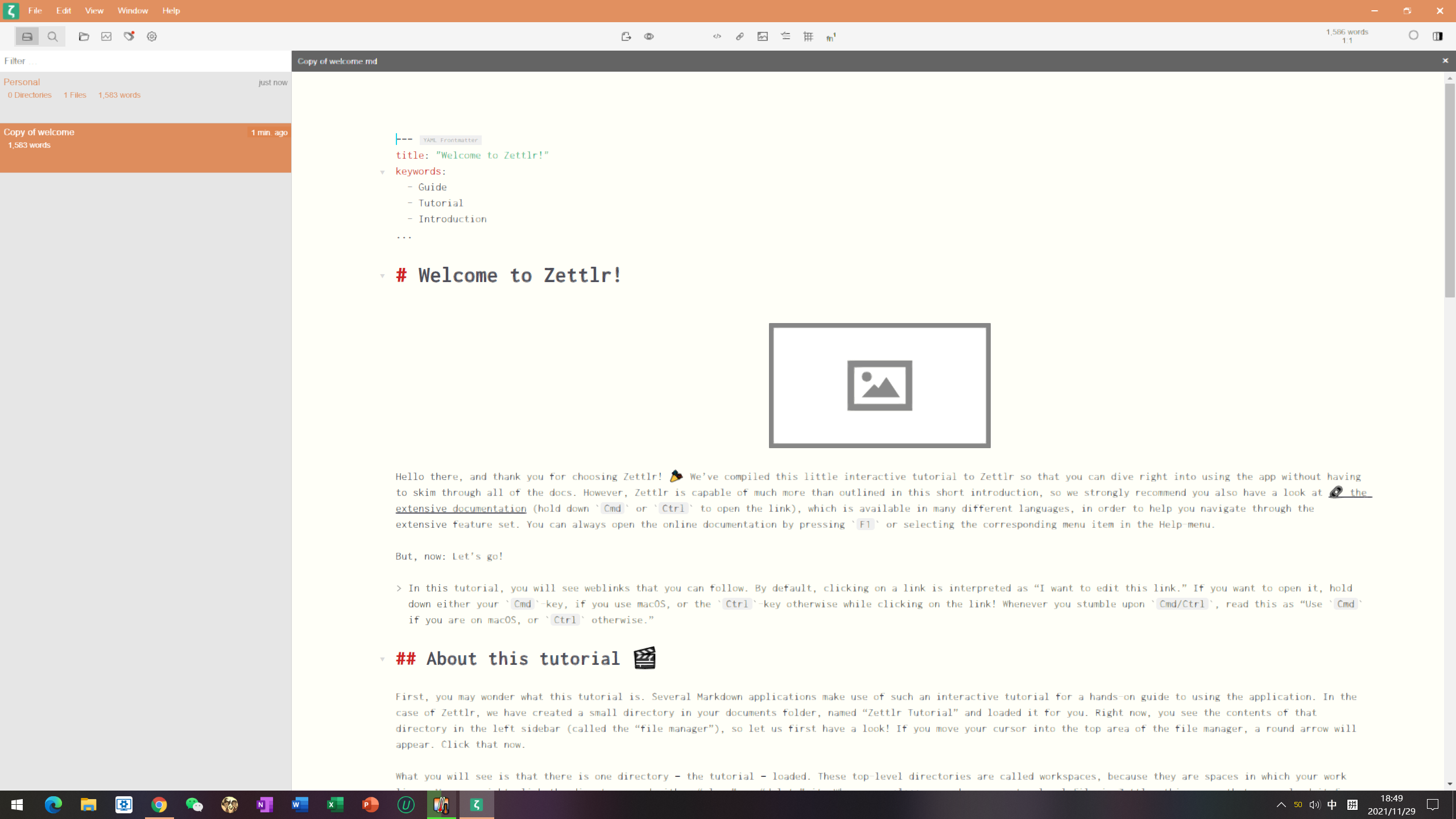
Task: Insert a code block with the code icon
Action: pyautogui.click(x=716, y=36)
